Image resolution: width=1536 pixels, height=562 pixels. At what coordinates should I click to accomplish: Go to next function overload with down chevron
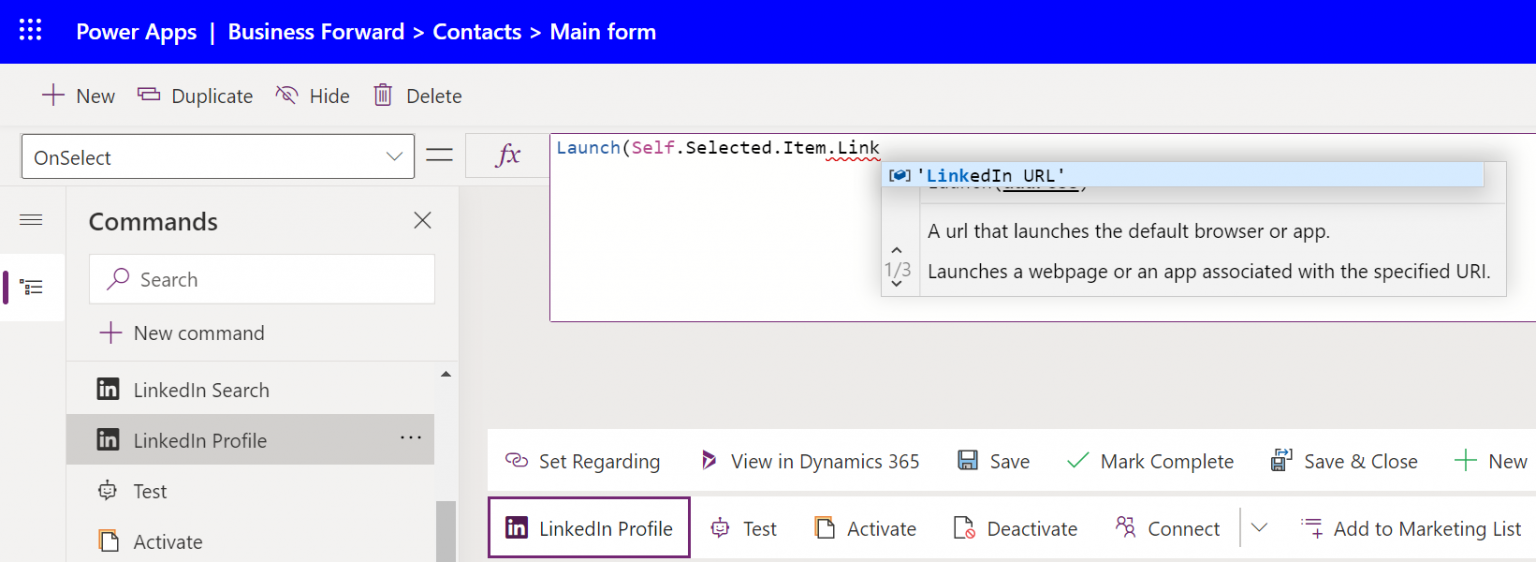click(x=897, y=284)
